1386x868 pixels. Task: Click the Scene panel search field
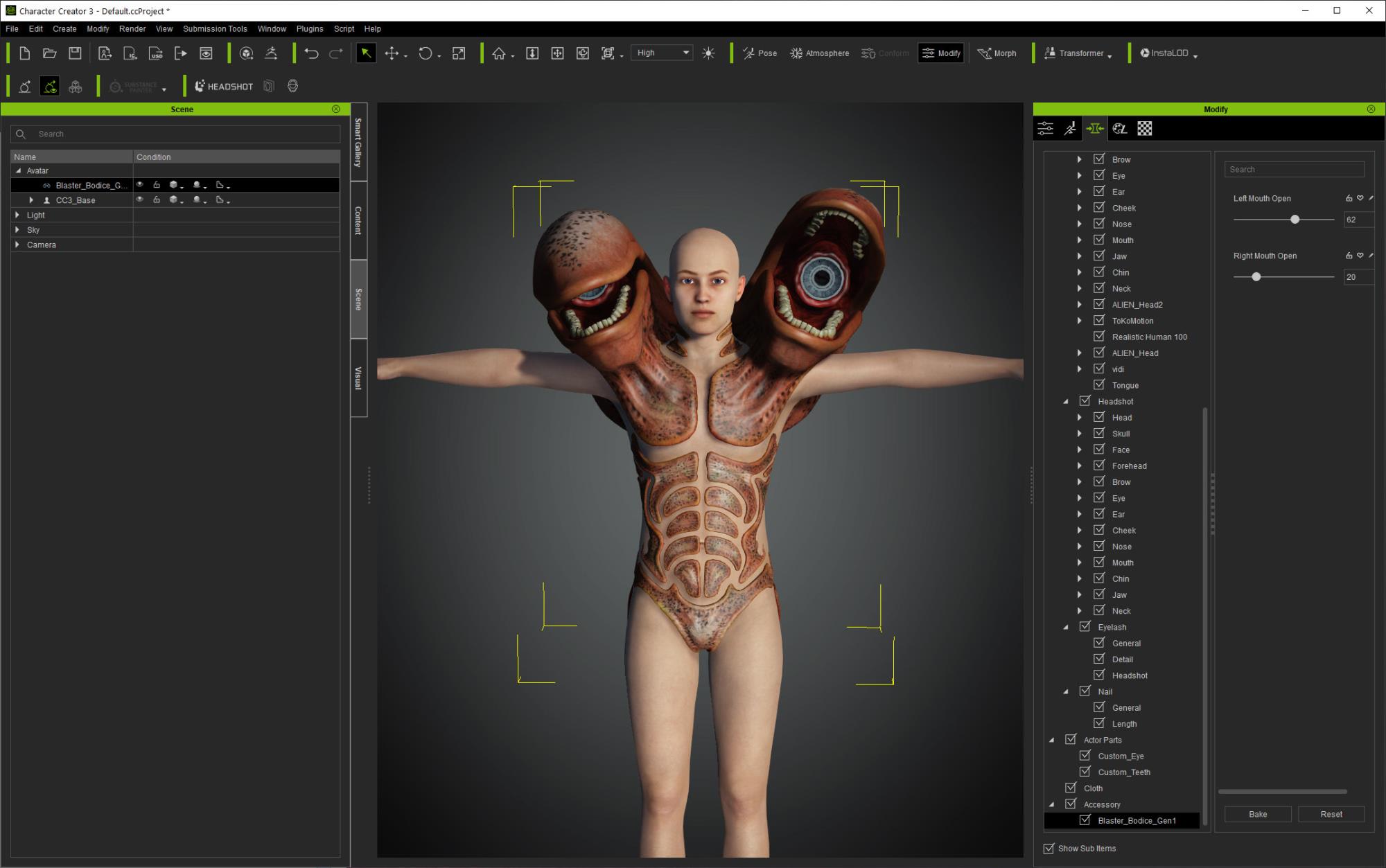click(175, 134)
